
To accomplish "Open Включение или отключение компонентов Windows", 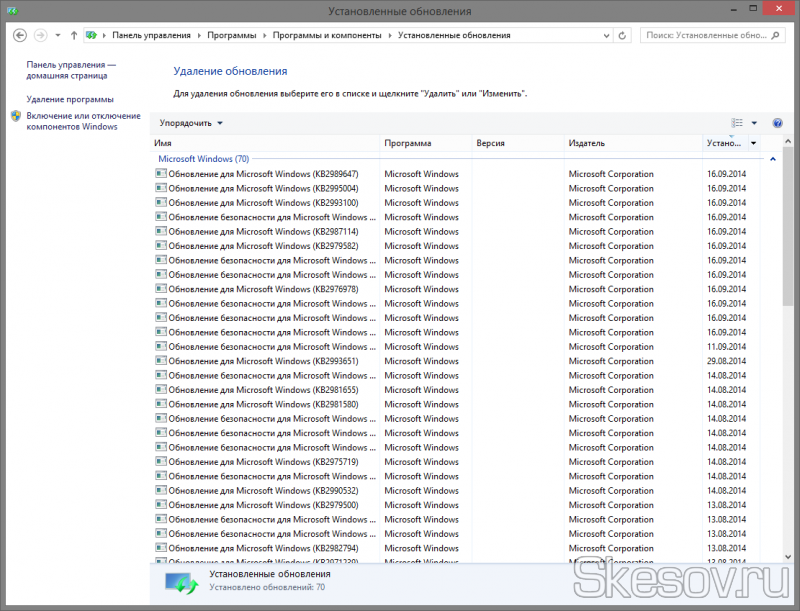I will (x=72, y=121).
